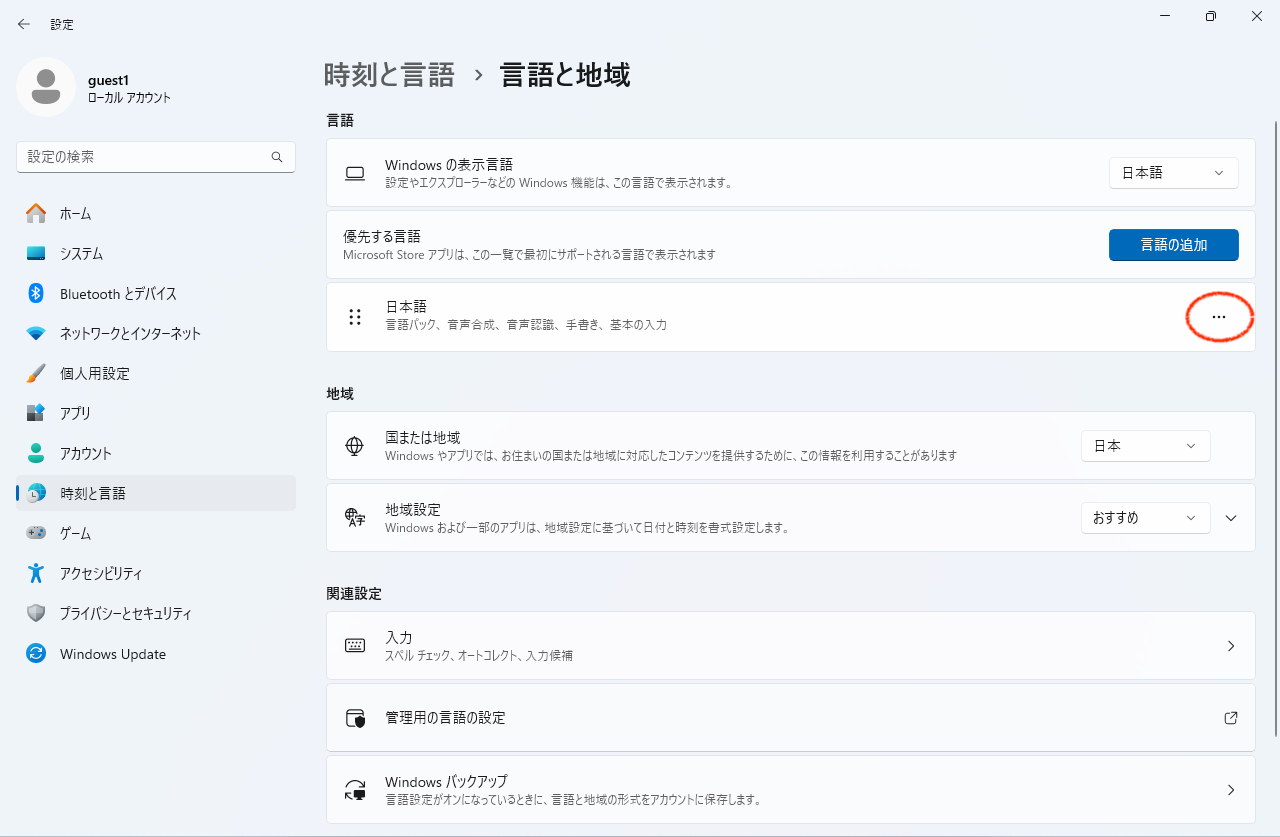The image size is (1280, 837).
Task: Click the ゲーム controller icon
Action: [x=36, y=533]
